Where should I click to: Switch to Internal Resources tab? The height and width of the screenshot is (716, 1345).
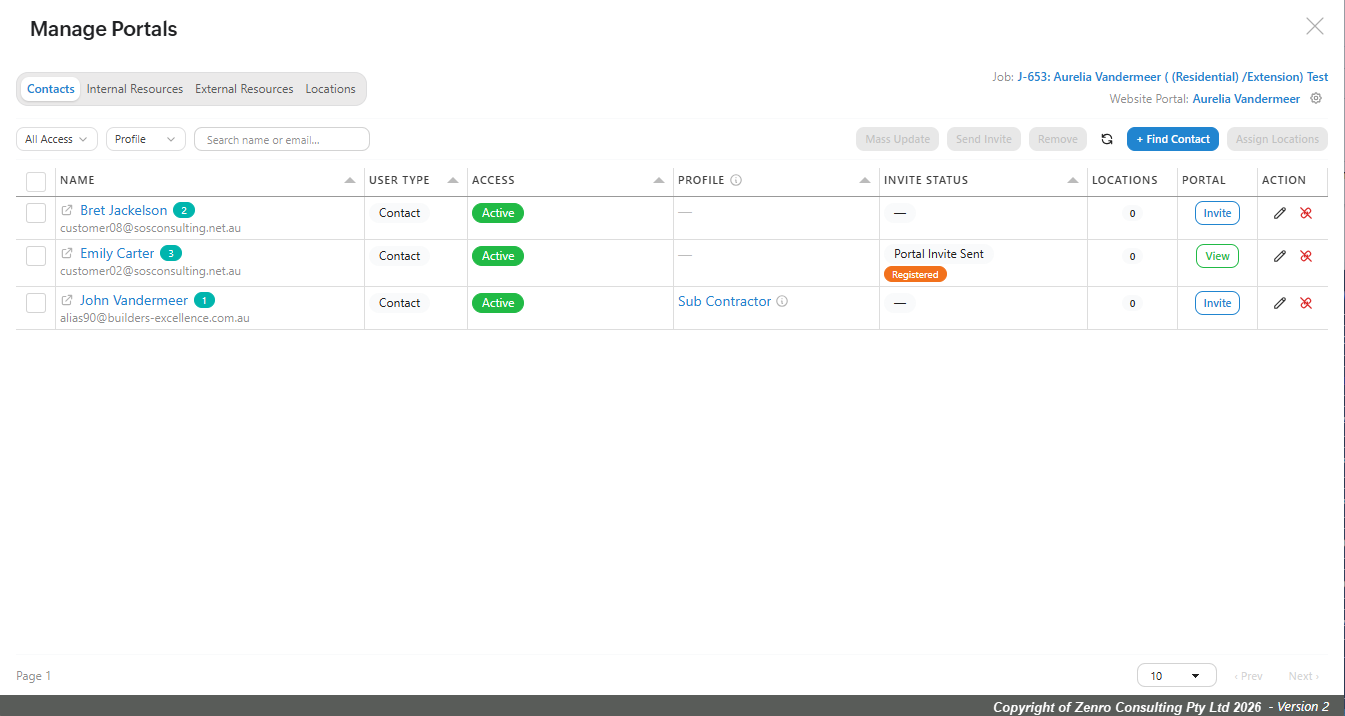135,89
